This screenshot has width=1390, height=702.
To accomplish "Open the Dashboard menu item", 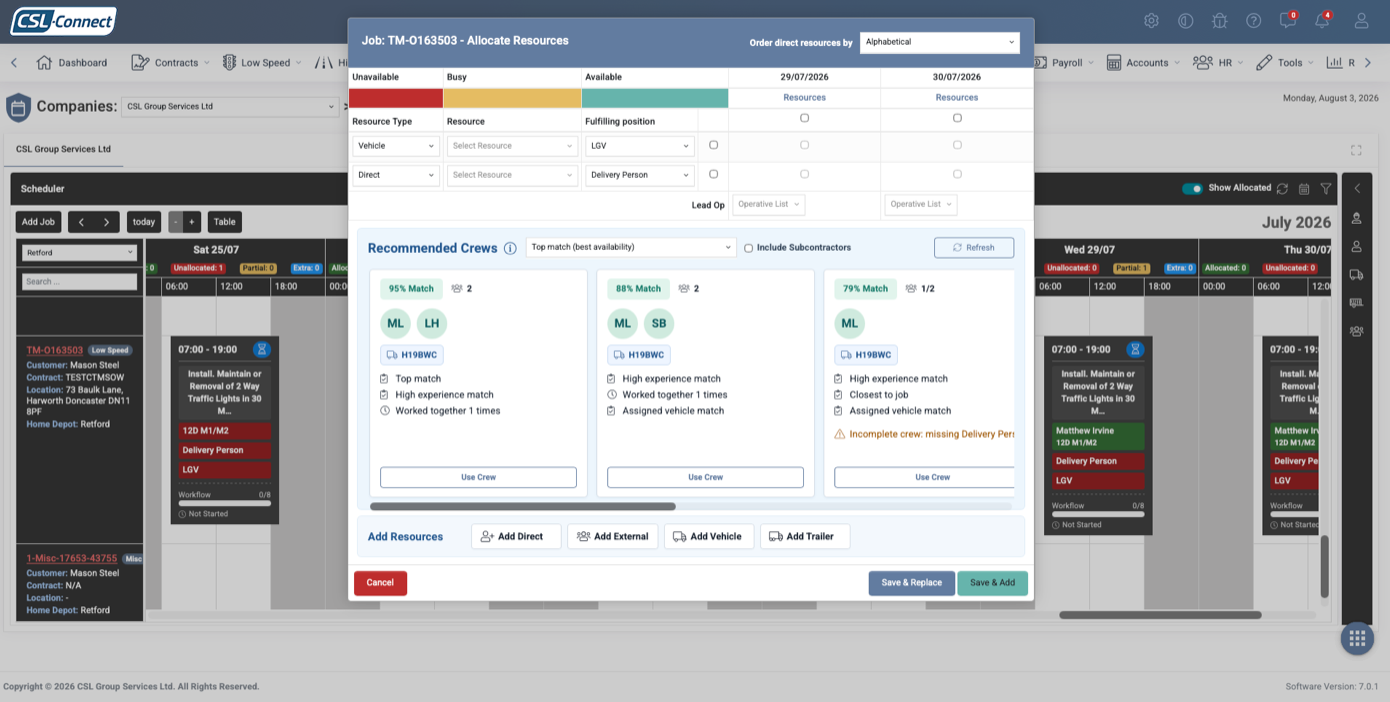I will click(x=72, y=62).
